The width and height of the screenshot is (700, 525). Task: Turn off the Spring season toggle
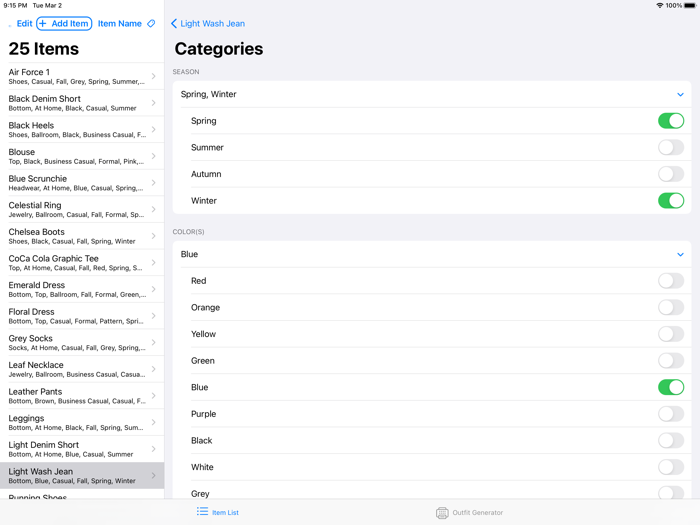point(671,121)
